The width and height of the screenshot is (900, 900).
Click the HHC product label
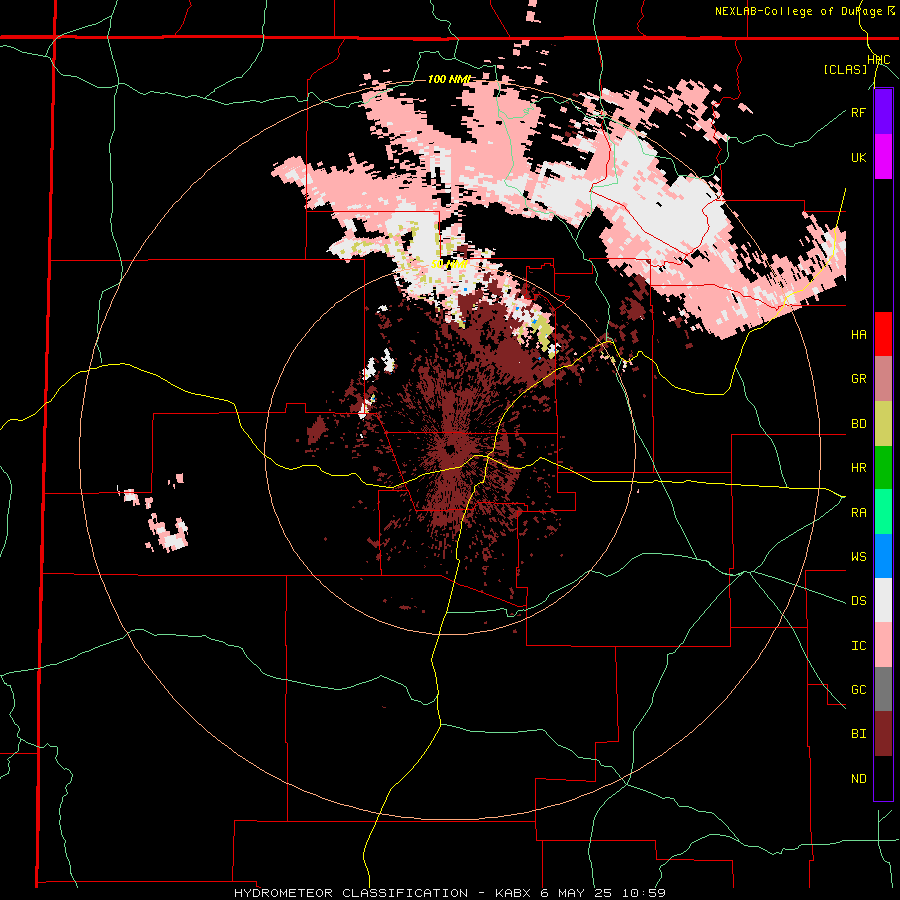[x=879, y=60]
